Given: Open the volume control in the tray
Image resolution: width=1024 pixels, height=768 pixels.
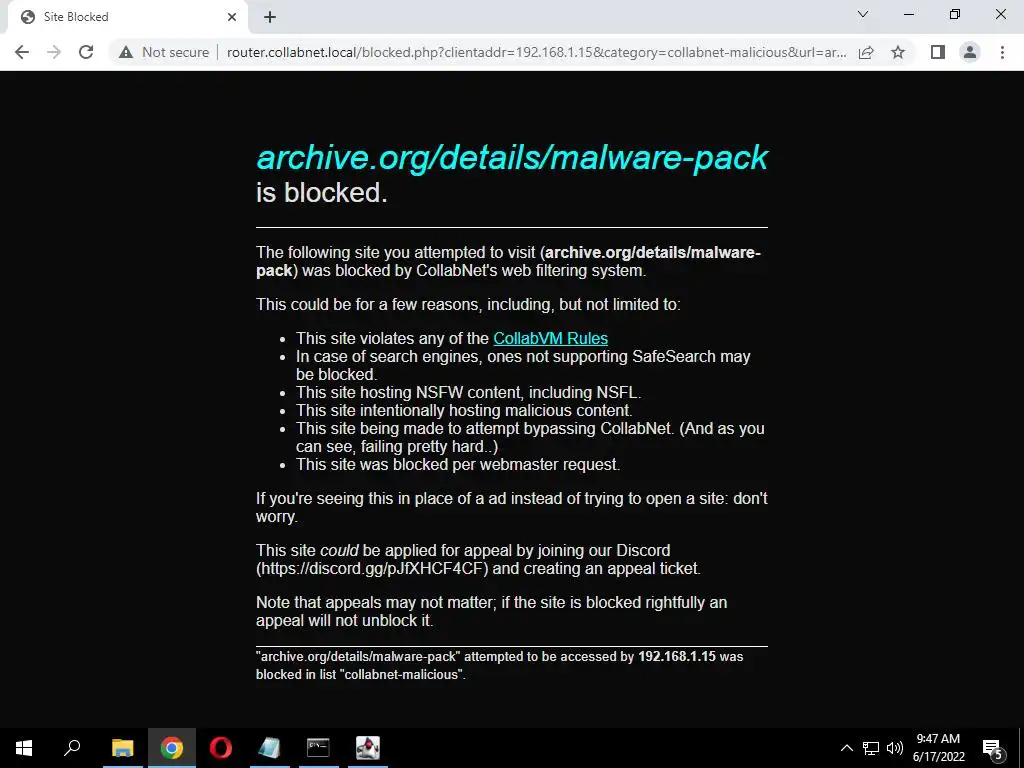Looking at the screenshot, I should 894,748.
